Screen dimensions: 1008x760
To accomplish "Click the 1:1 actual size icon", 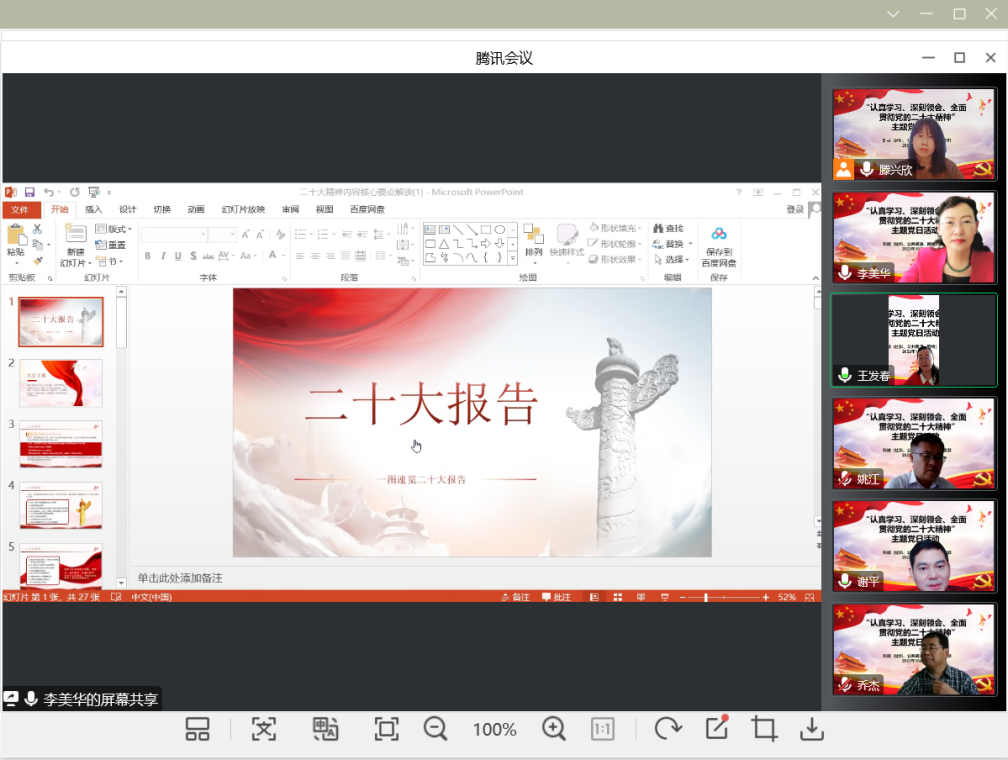I will 602,729.
